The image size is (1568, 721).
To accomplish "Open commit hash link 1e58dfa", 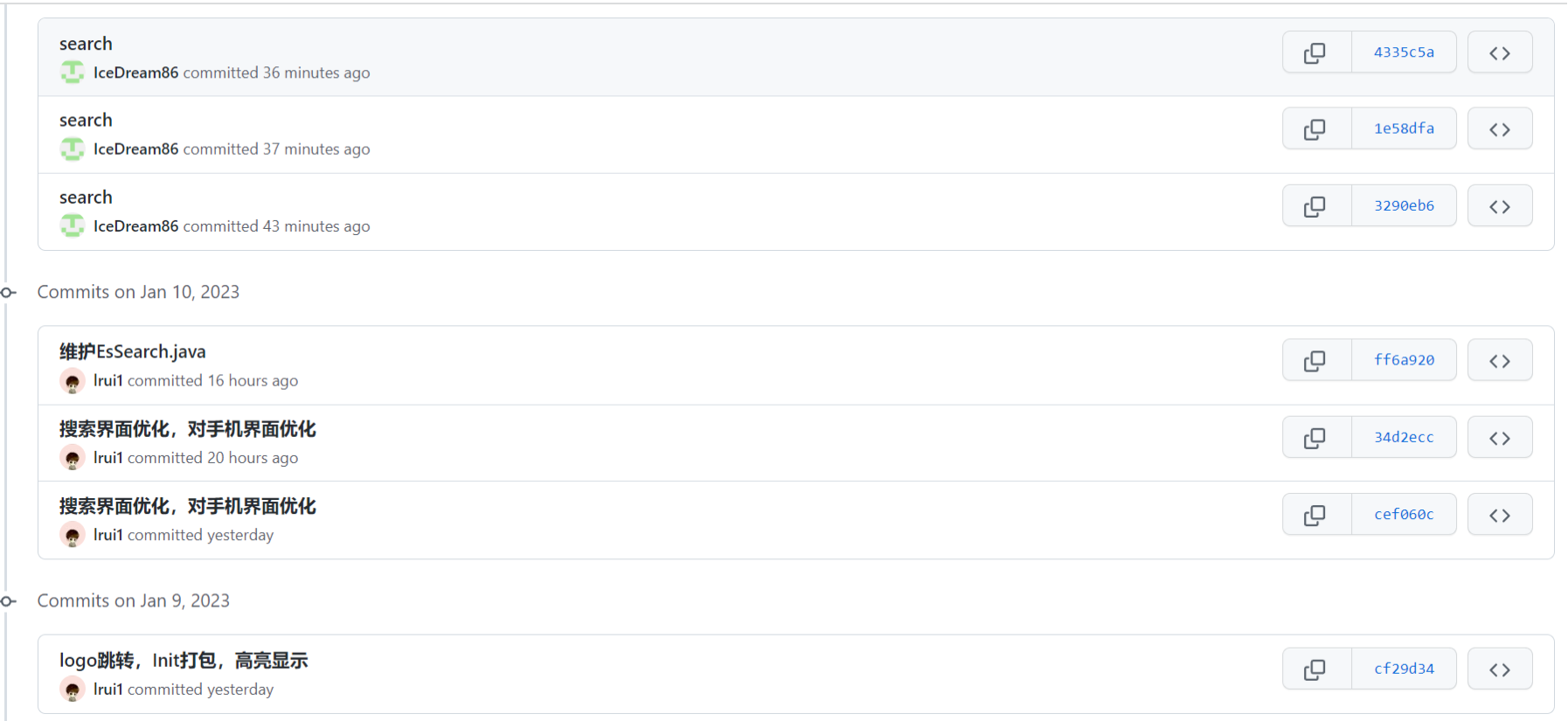I will point(1404,129).
